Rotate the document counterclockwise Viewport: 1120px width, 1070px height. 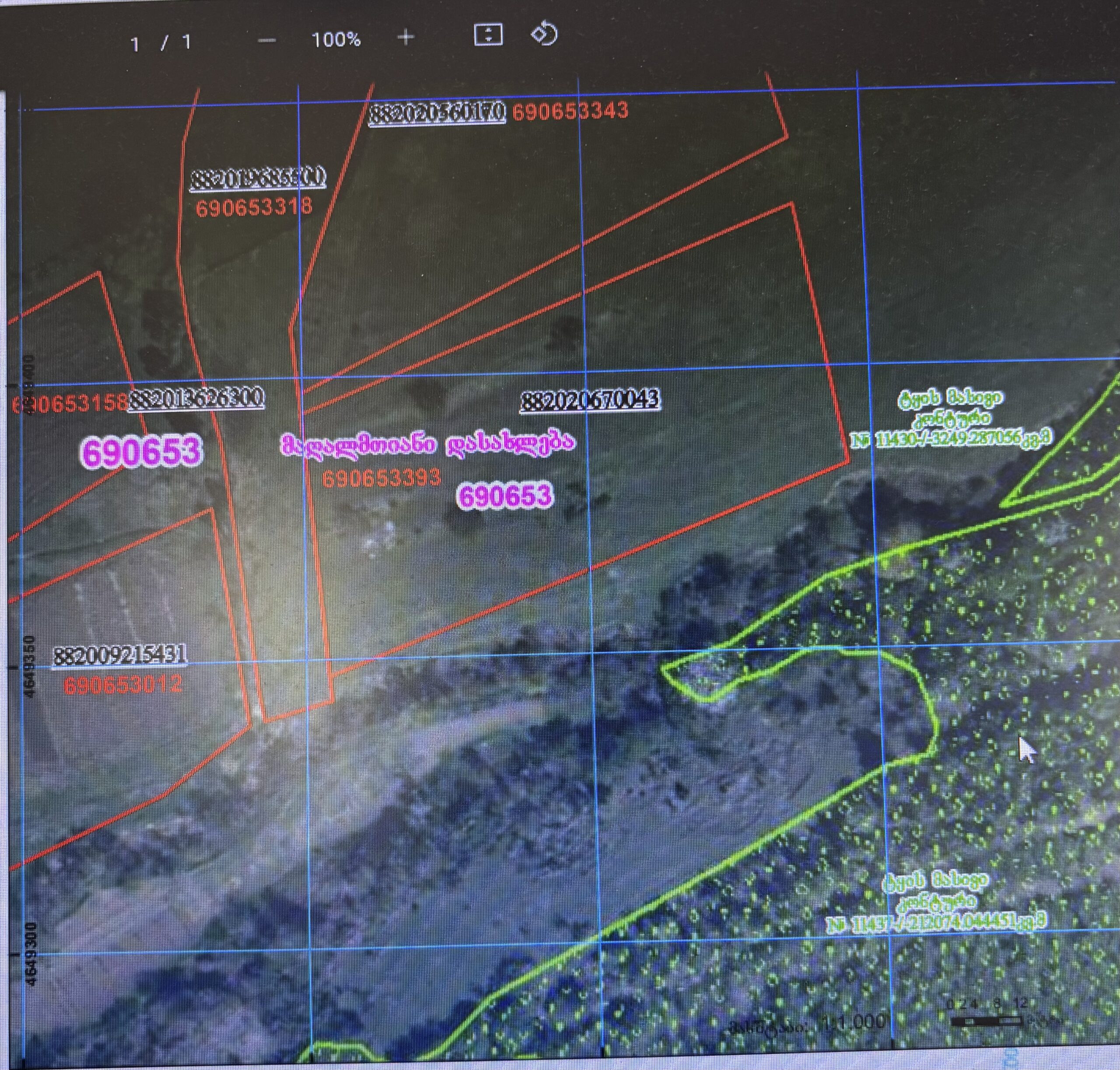(x=544, y=34)
